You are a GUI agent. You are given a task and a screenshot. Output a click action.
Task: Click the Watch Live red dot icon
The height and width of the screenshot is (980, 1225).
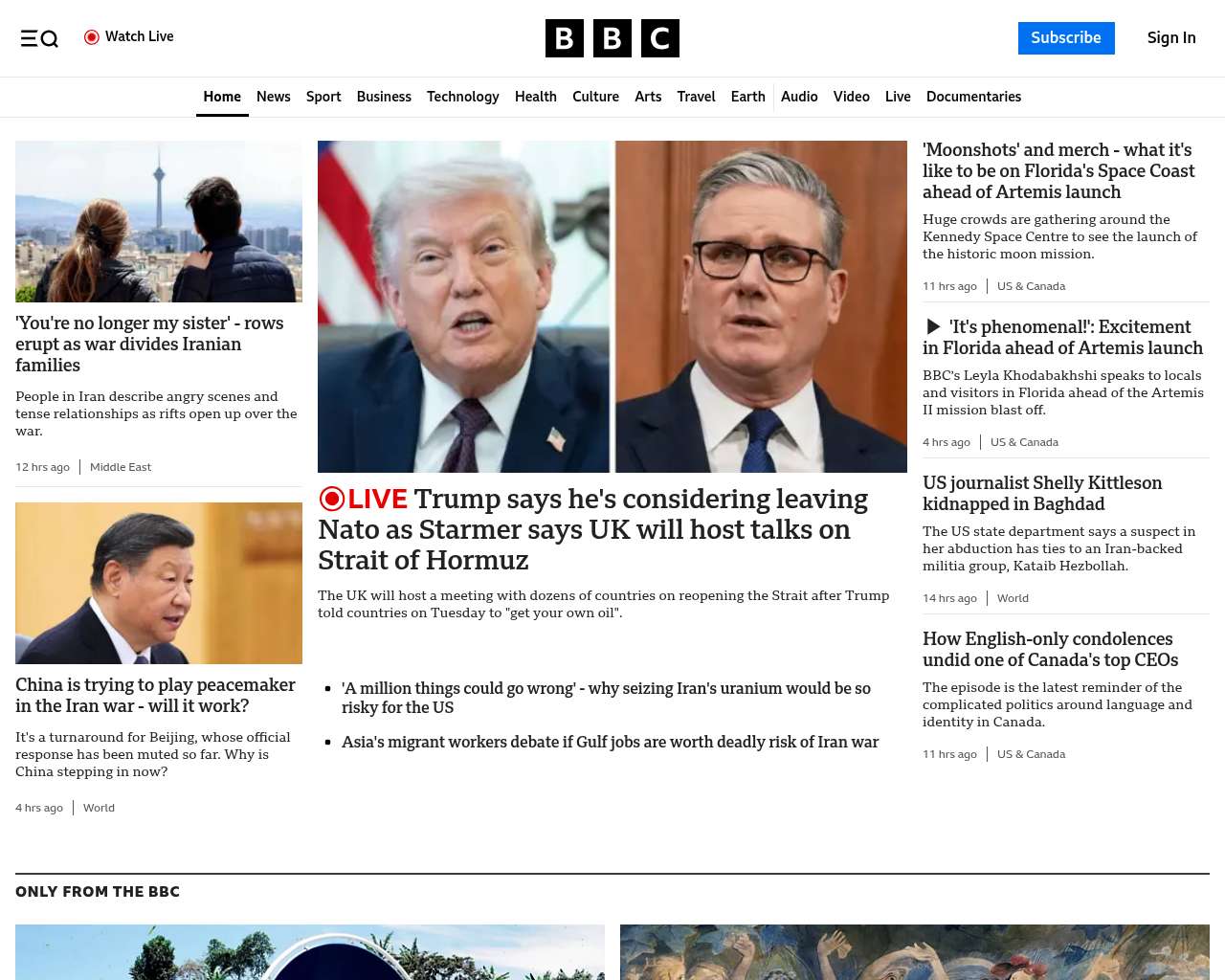92,37
